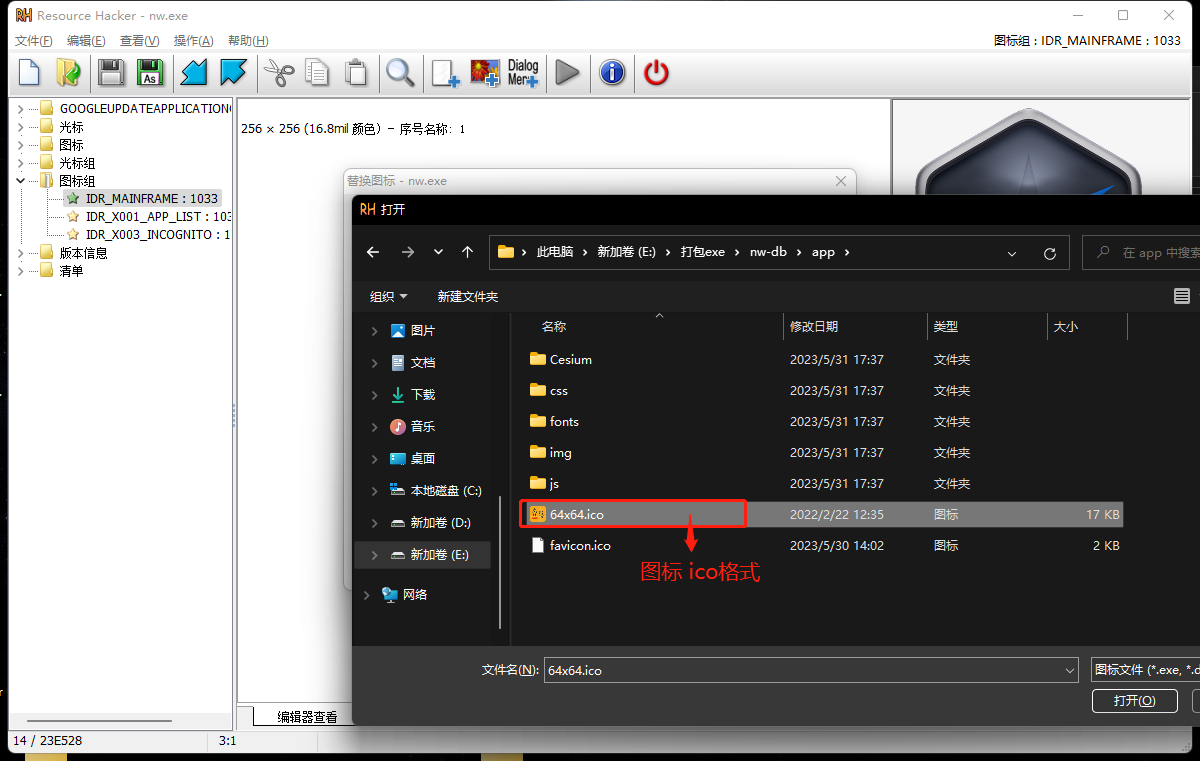Click the blue arrow pointing down-left

click(194, 72)
